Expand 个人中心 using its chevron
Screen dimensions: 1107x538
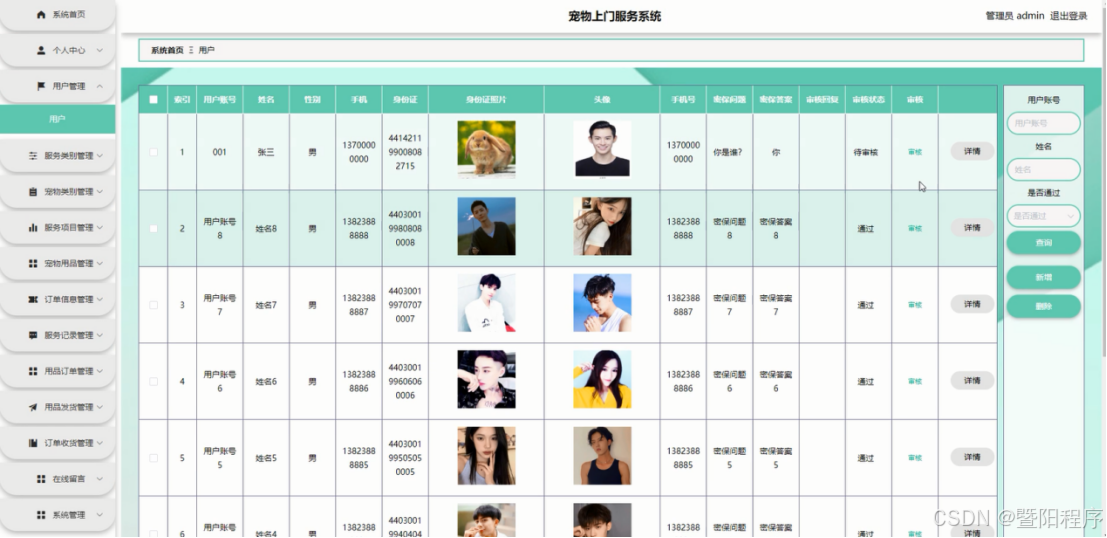(100, 51)
